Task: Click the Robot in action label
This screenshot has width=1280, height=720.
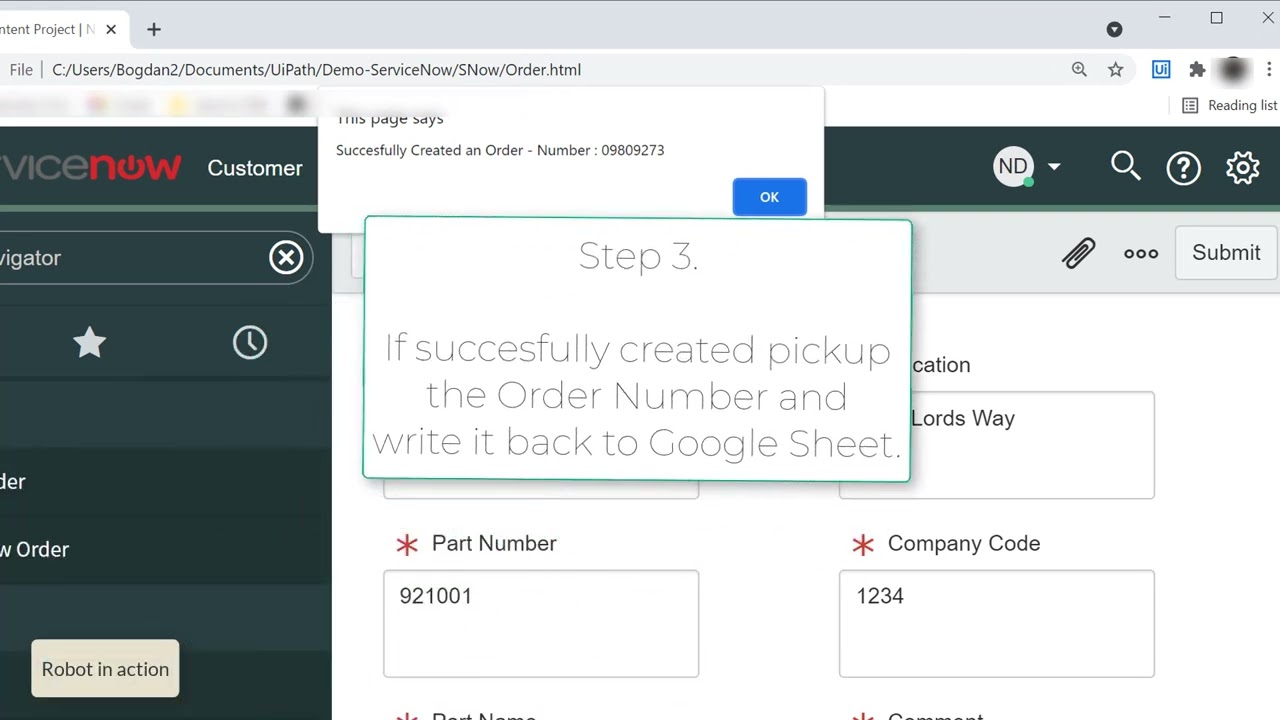Action: 105,669
